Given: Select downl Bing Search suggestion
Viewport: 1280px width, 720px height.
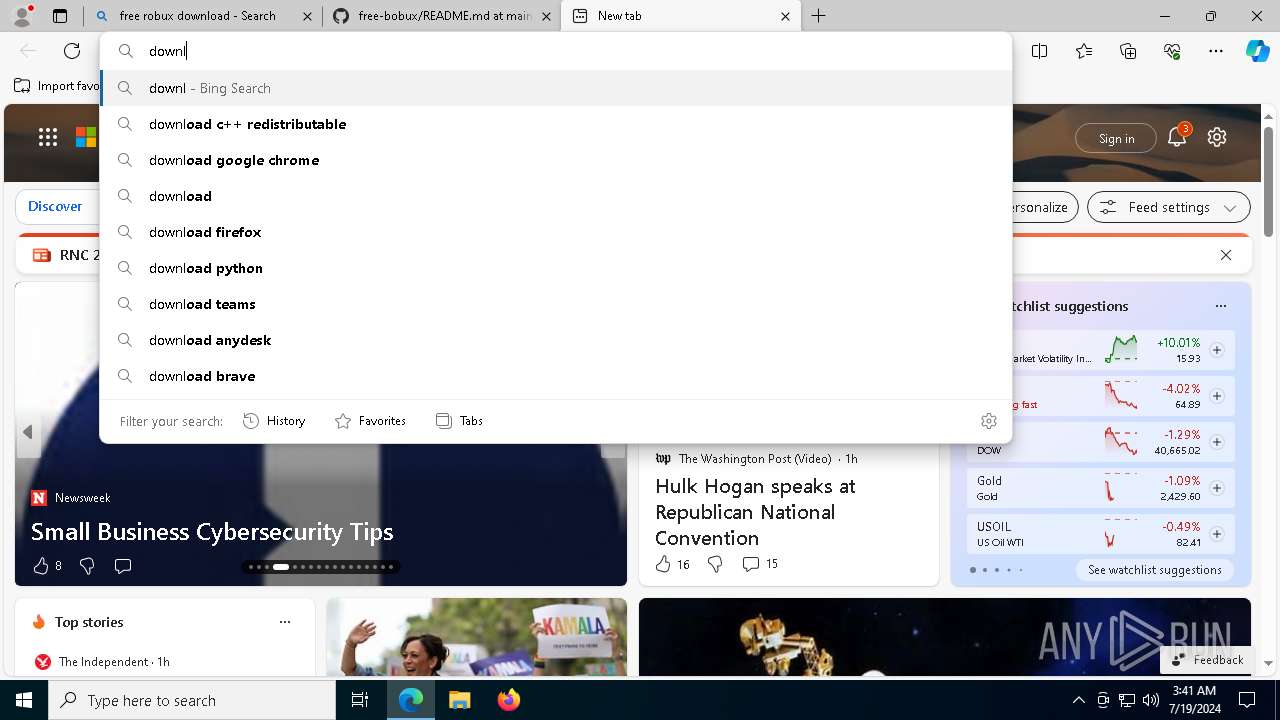Looking at the screenshot, I should (x=556, y=88).
